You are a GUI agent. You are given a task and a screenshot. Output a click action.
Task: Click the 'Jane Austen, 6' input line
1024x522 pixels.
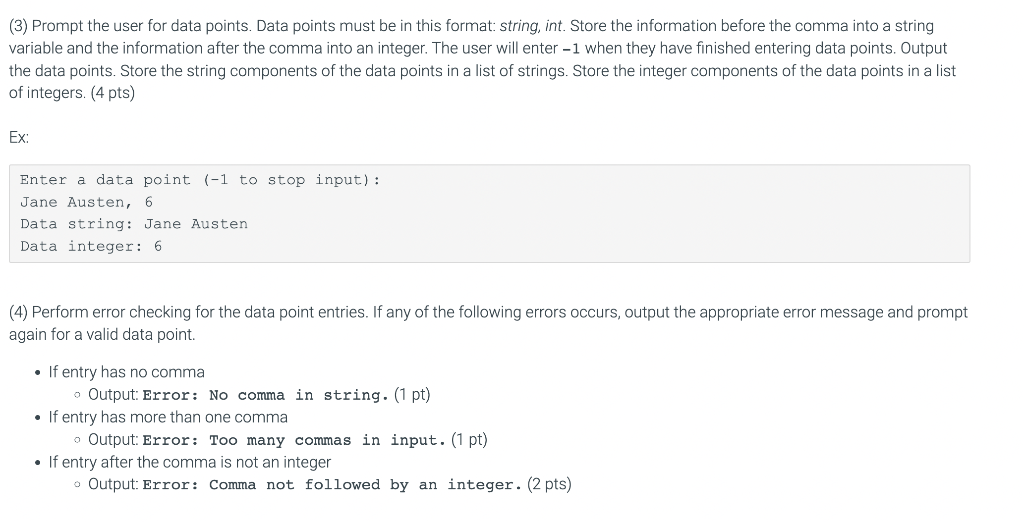(86, 202)
